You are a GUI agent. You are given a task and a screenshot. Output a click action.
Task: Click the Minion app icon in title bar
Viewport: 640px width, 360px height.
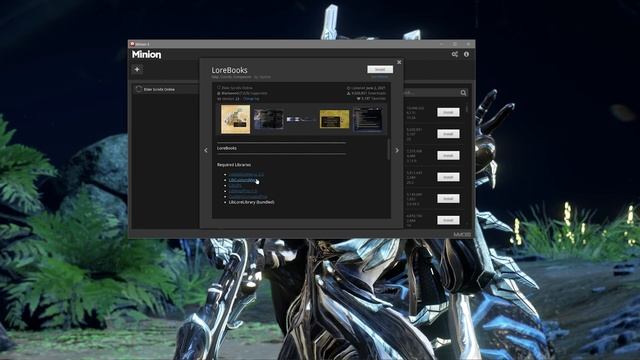pyautogui.click(x=132, y=44)
